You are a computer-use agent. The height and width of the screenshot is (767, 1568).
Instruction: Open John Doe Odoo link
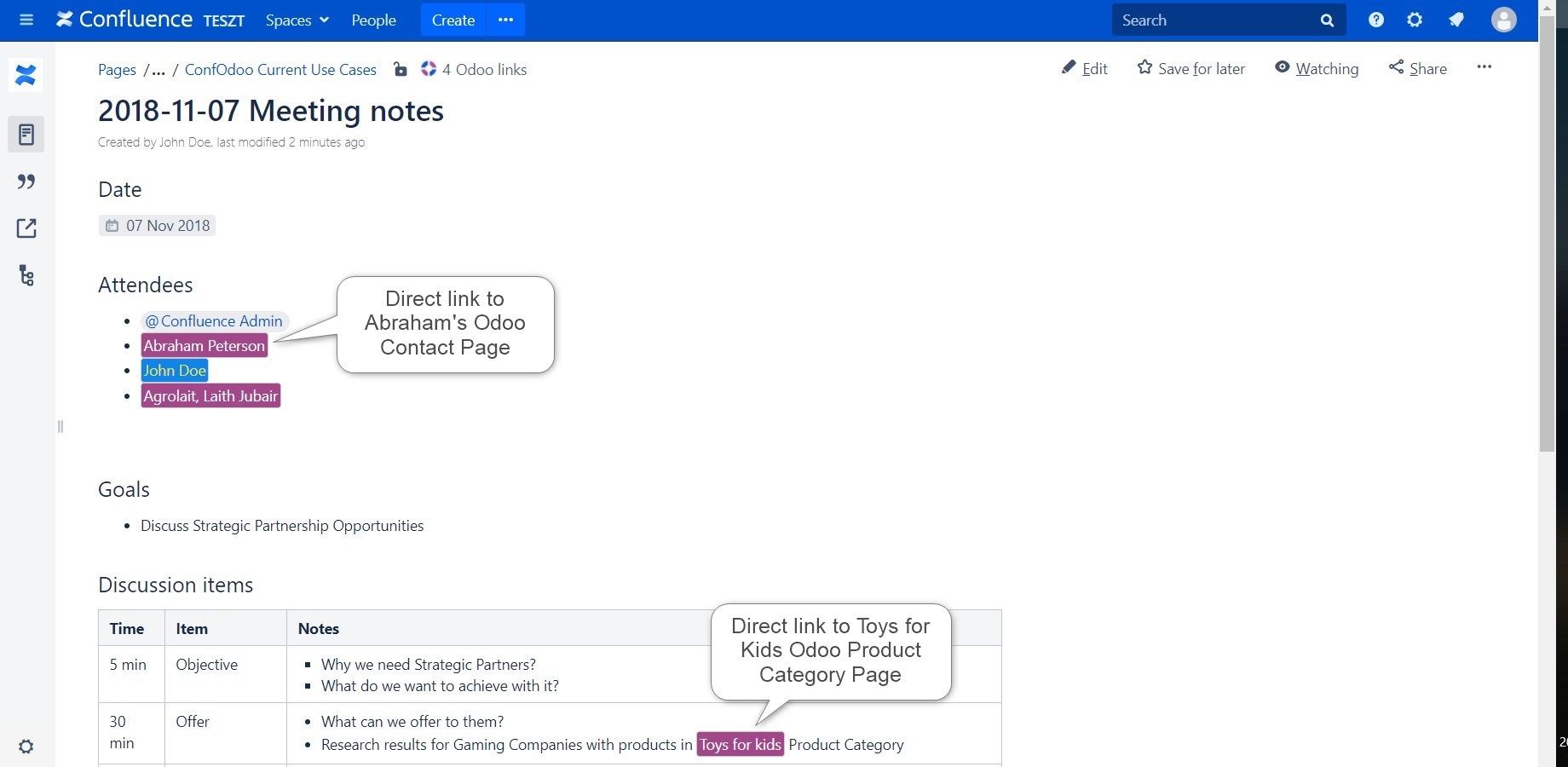pos(175,371)
